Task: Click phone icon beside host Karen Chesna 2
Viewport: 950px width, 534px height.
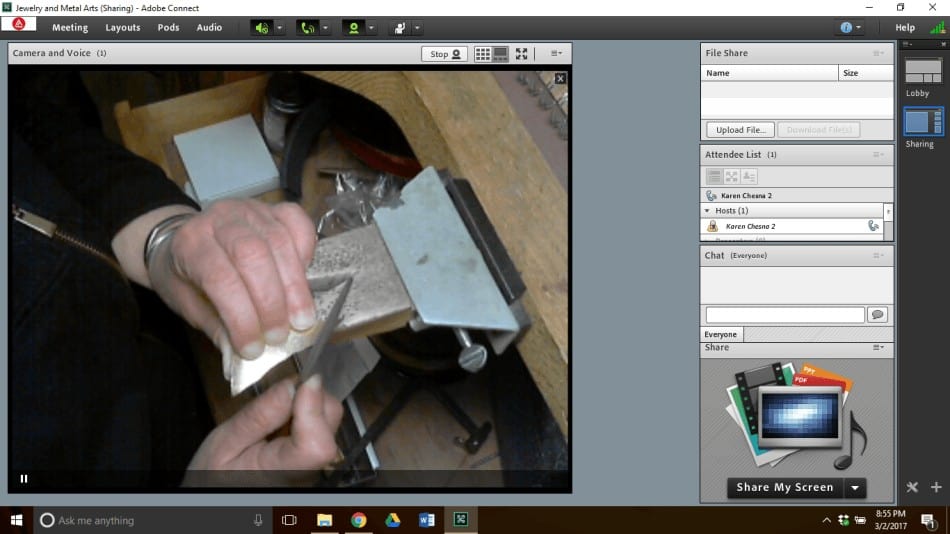Action: tap(873, 226)
